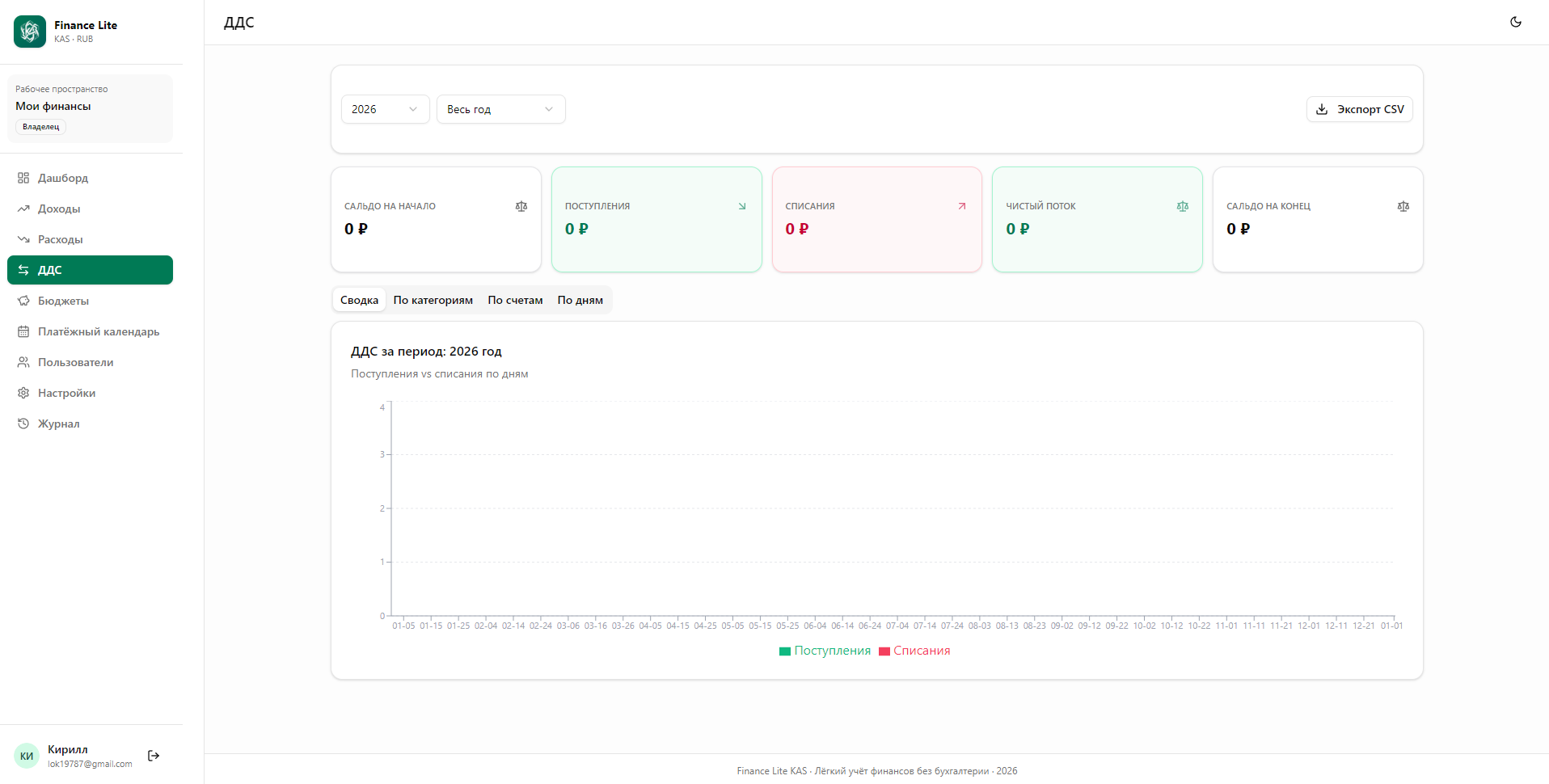
Task: Switch to the Сводка tab
Action: click(x=359, y=300)
